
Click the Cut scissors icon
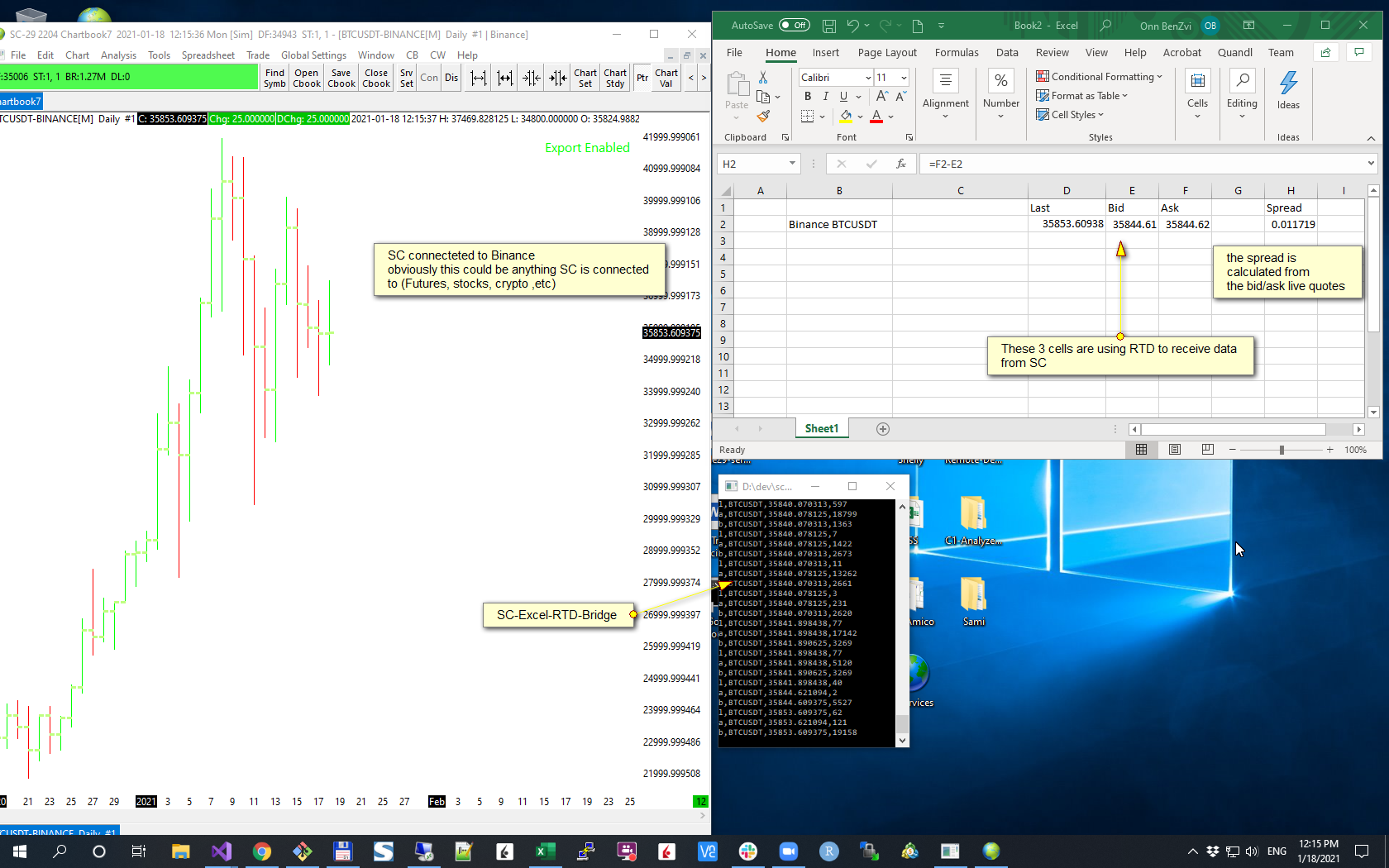pyautogui.click(x=763, y=77)
